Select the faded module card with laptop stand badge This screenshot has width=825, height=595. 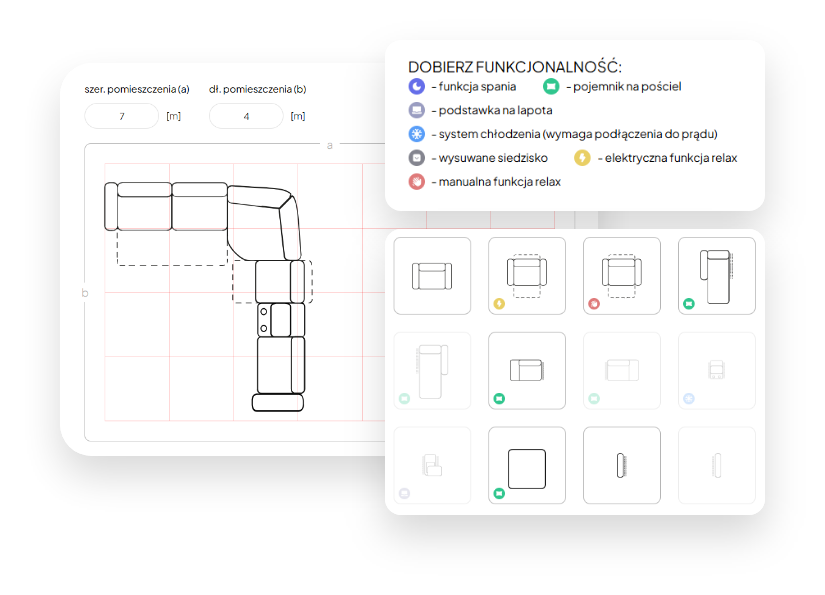432,466
